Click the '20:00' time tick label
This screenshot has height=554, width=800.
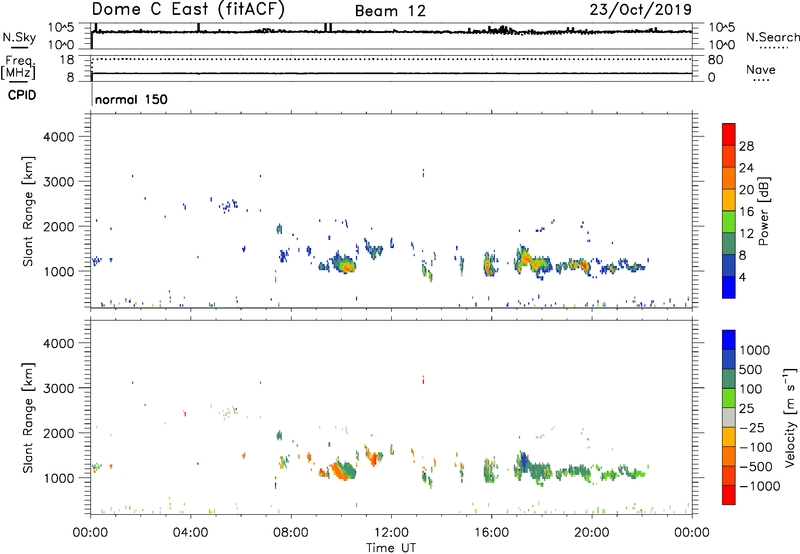click(x=592, y=533)
